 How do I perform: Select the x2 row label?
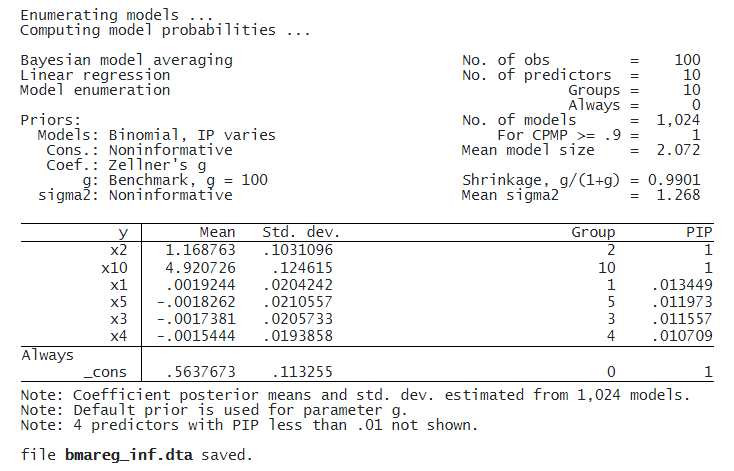(118, 250)
